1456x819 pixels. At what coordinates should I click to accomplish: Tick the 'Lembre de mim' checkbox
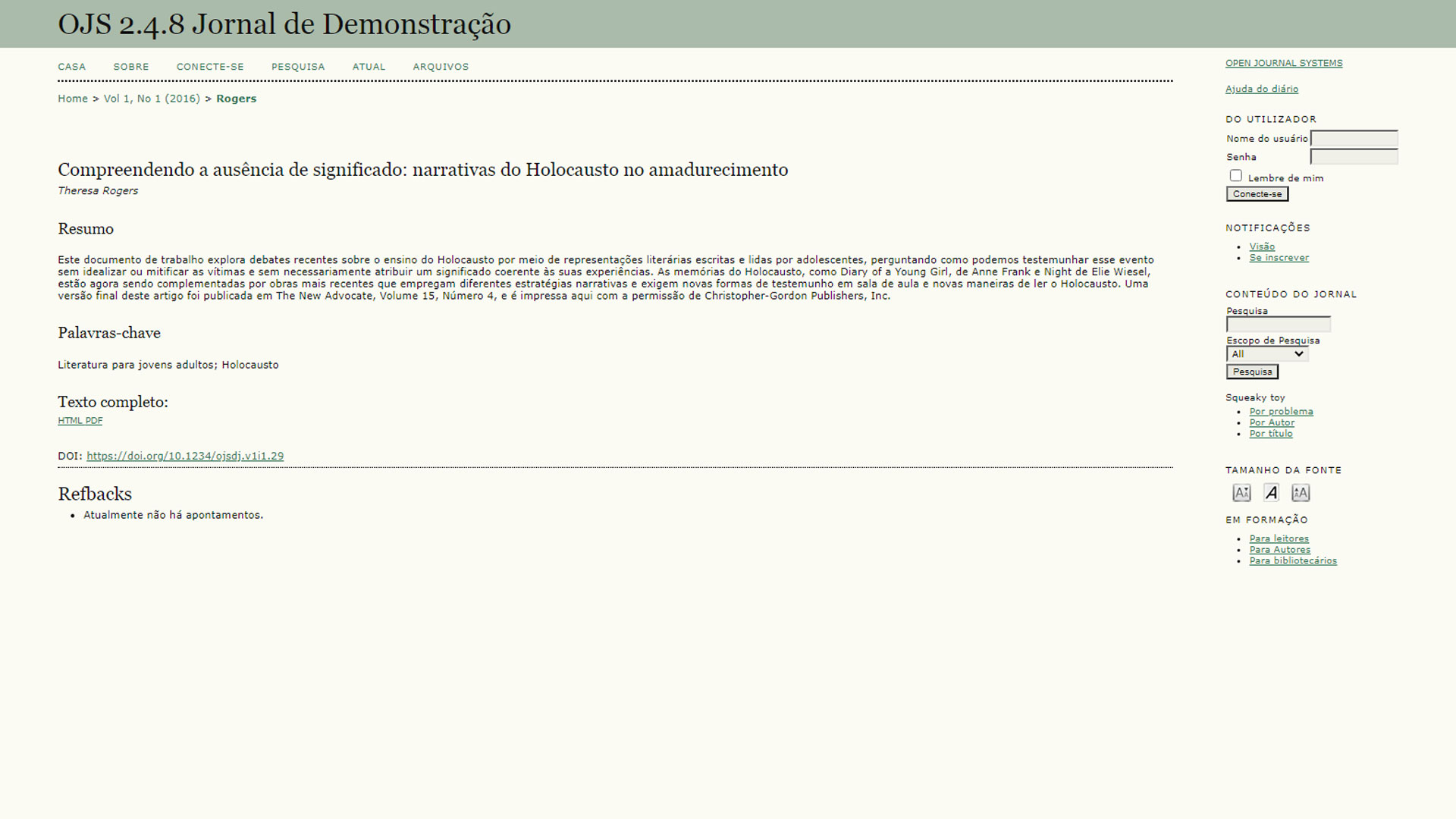(x=1235, y=176)
